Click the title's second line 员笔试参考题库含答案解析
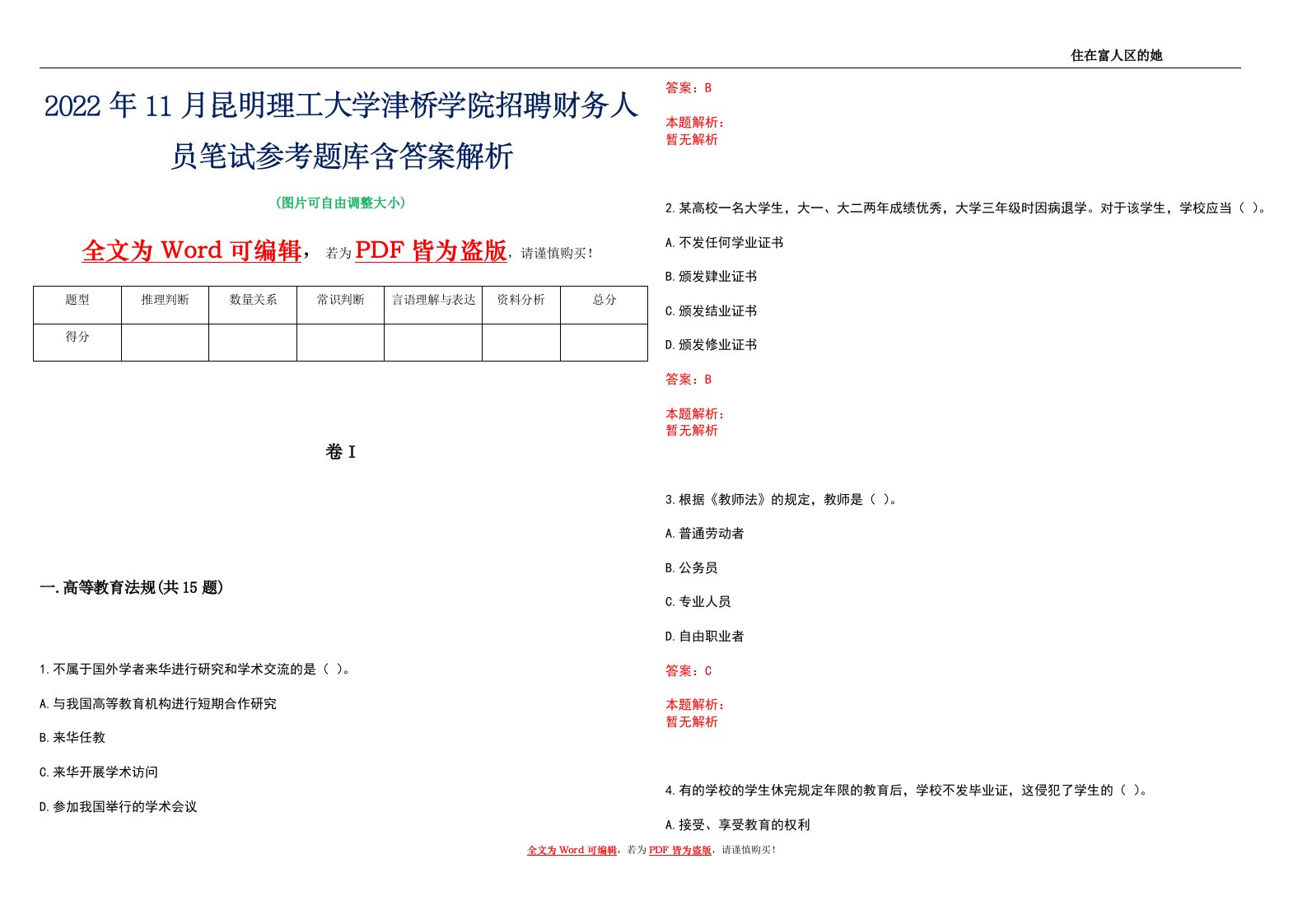Image resolution: width=1307 pixels, height=924 pixels. tap(341, 156)
